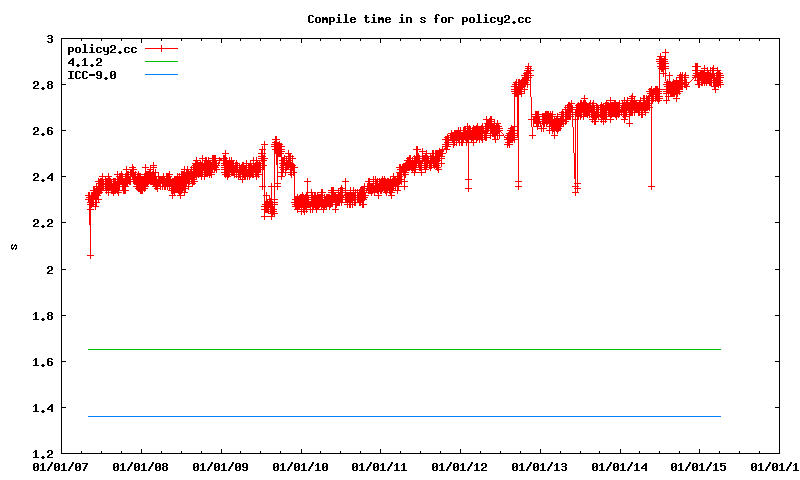Click the blue ICC-9.0 horizontal line in plot
Viewport: 800px width, 480px height.
point(400,416)
